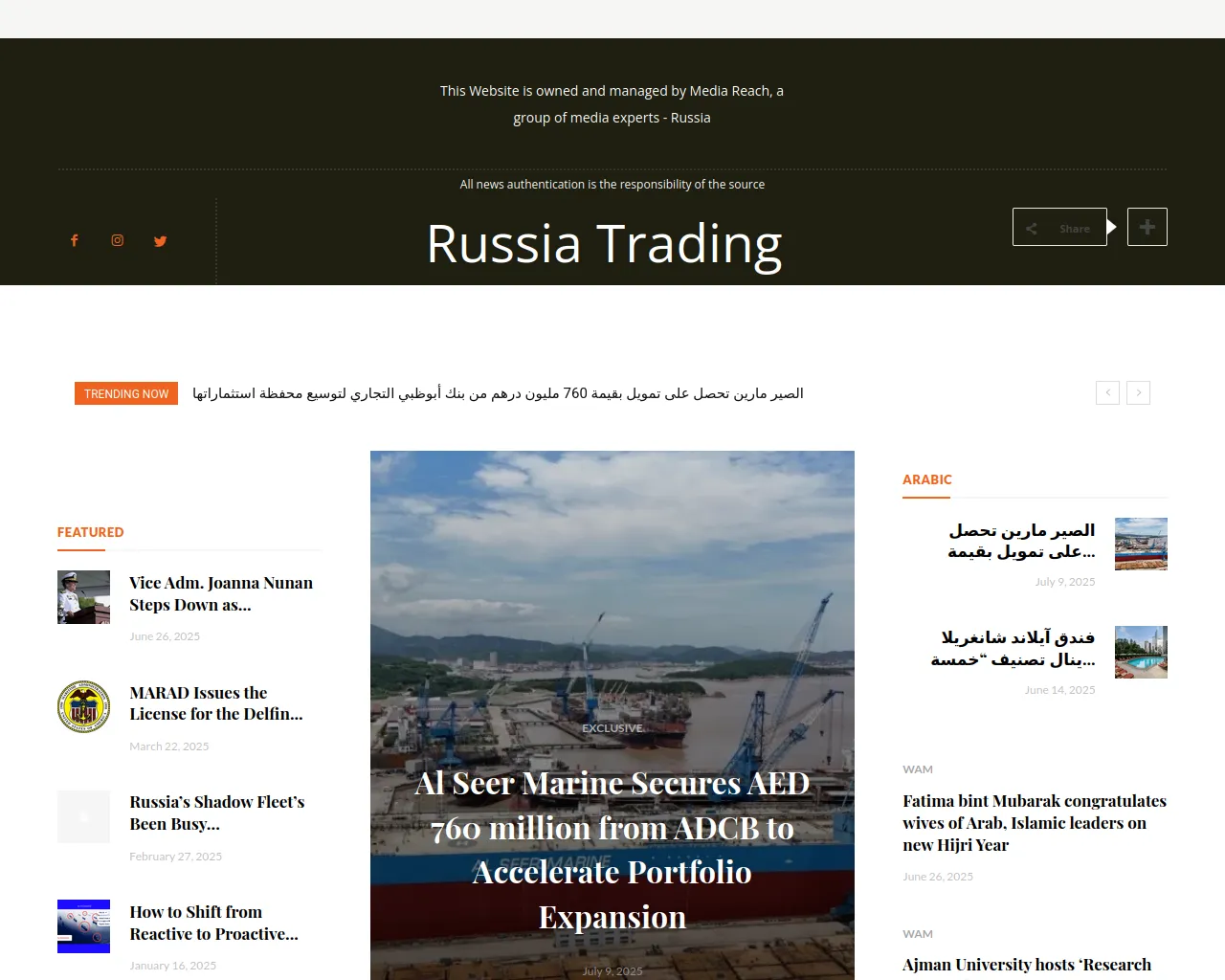Screen dimensions: 1225x980
Task: Click the Russia Trading site title
Action: pyautogui.click(x=604, y=244)
